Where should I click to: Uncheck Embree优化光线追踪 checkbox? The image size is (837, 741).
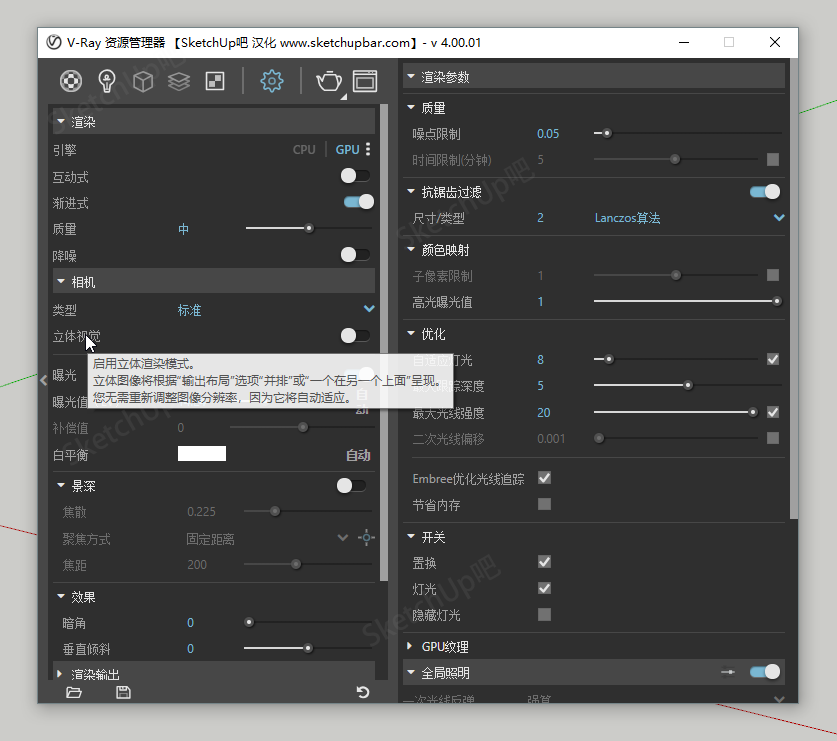click(544, 478)
